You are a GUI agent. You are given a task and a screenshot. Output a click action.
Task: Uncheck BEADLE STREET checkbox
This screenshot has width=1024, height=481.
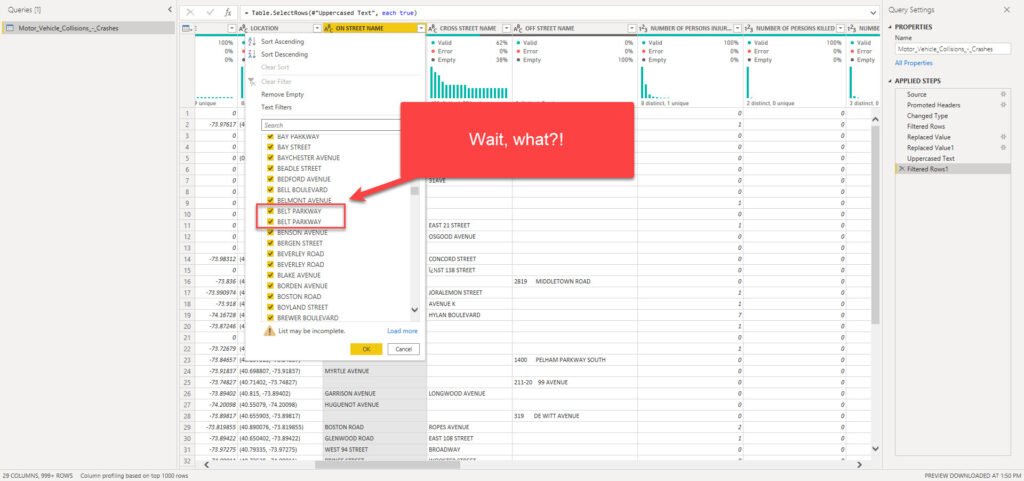[x=270, y=168]
